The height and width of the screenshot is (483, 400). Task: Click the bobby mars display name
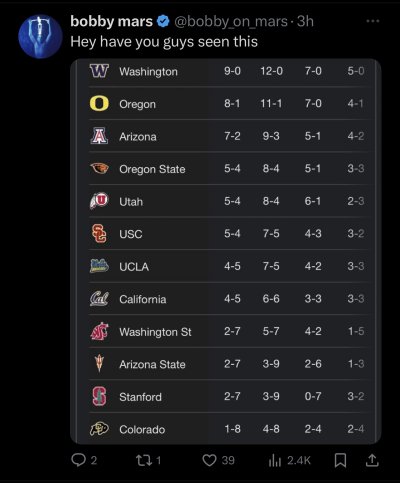(111, 21)
